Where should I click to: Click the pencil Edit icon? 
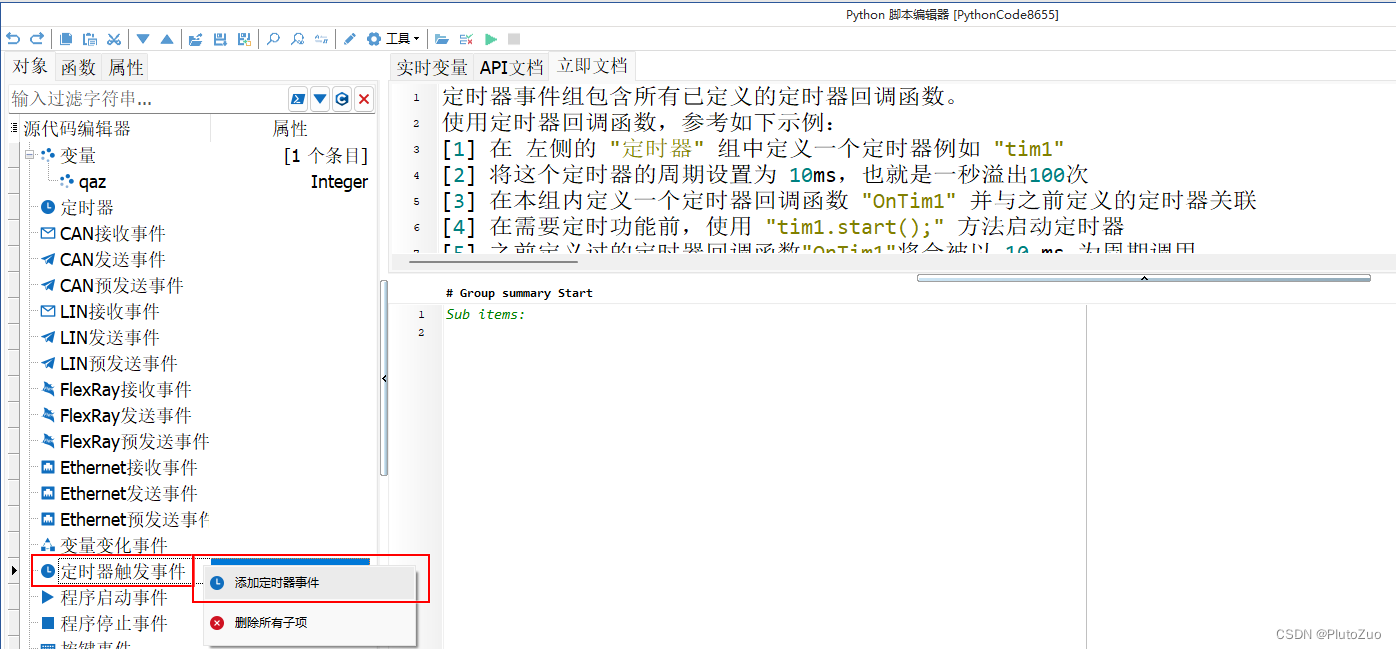point(349,38)
